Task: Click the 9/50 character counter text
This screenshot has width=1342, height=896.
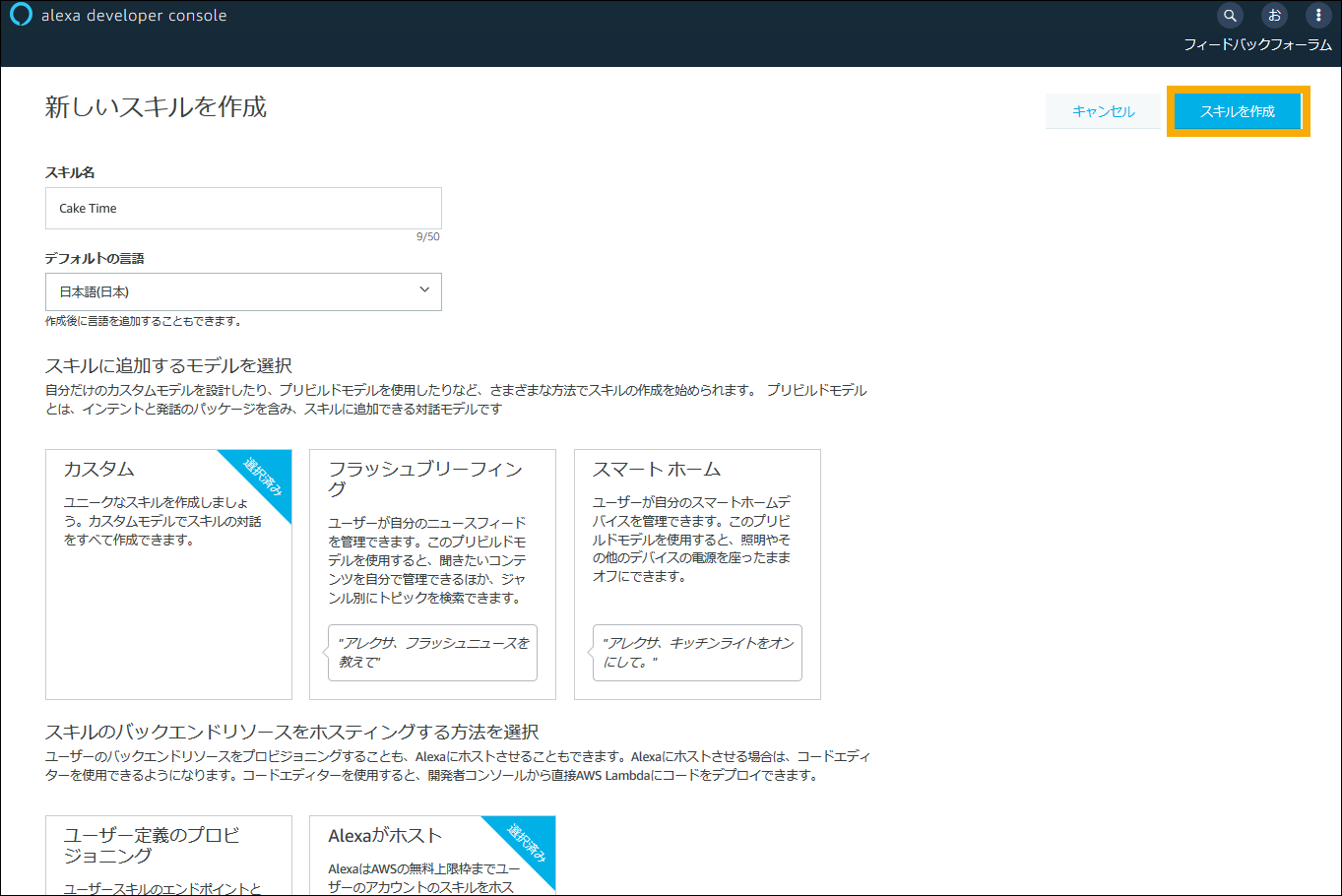Action: point(429,236)
